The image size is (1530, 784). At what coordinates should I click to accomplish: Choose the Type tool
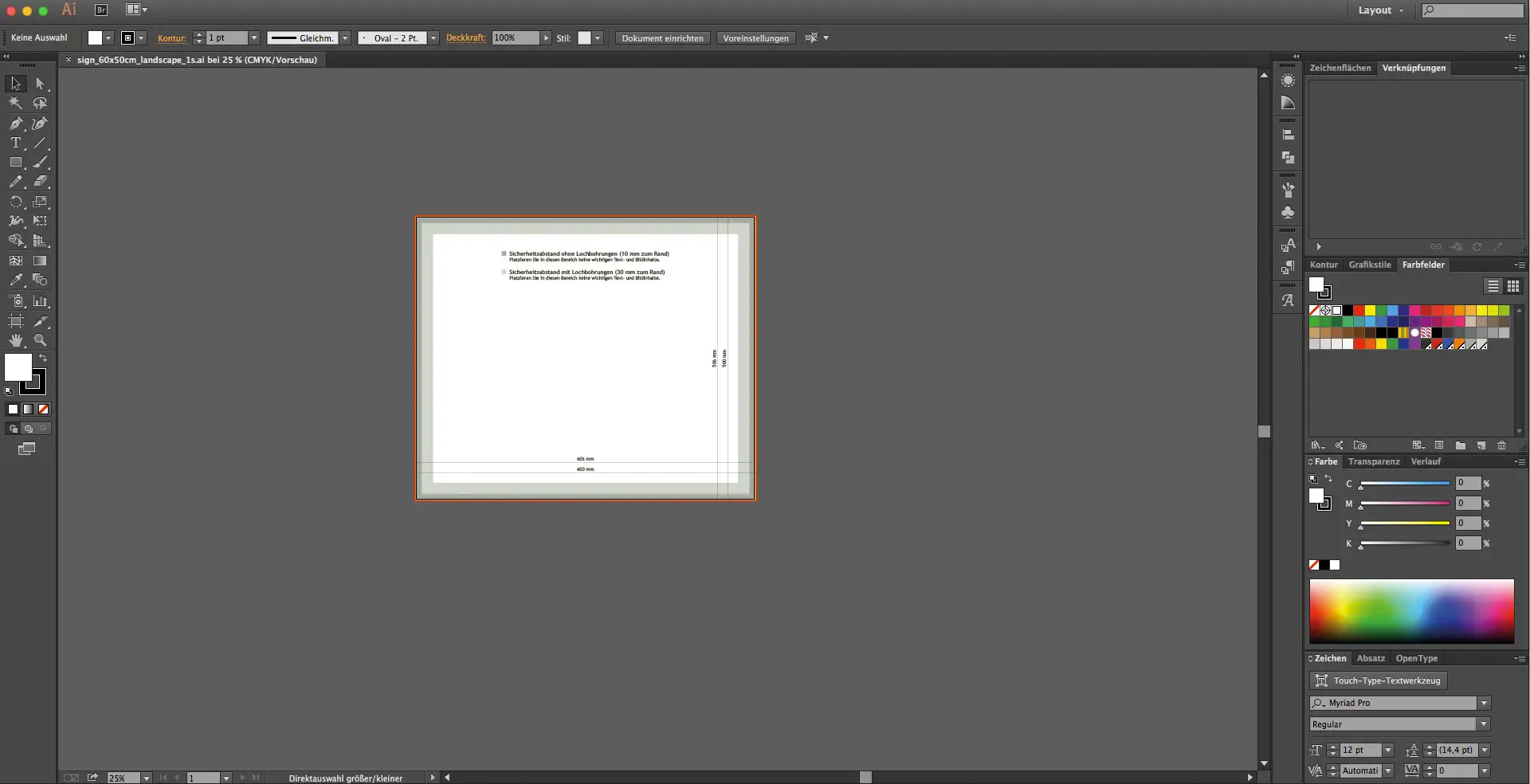coord(16,143)
